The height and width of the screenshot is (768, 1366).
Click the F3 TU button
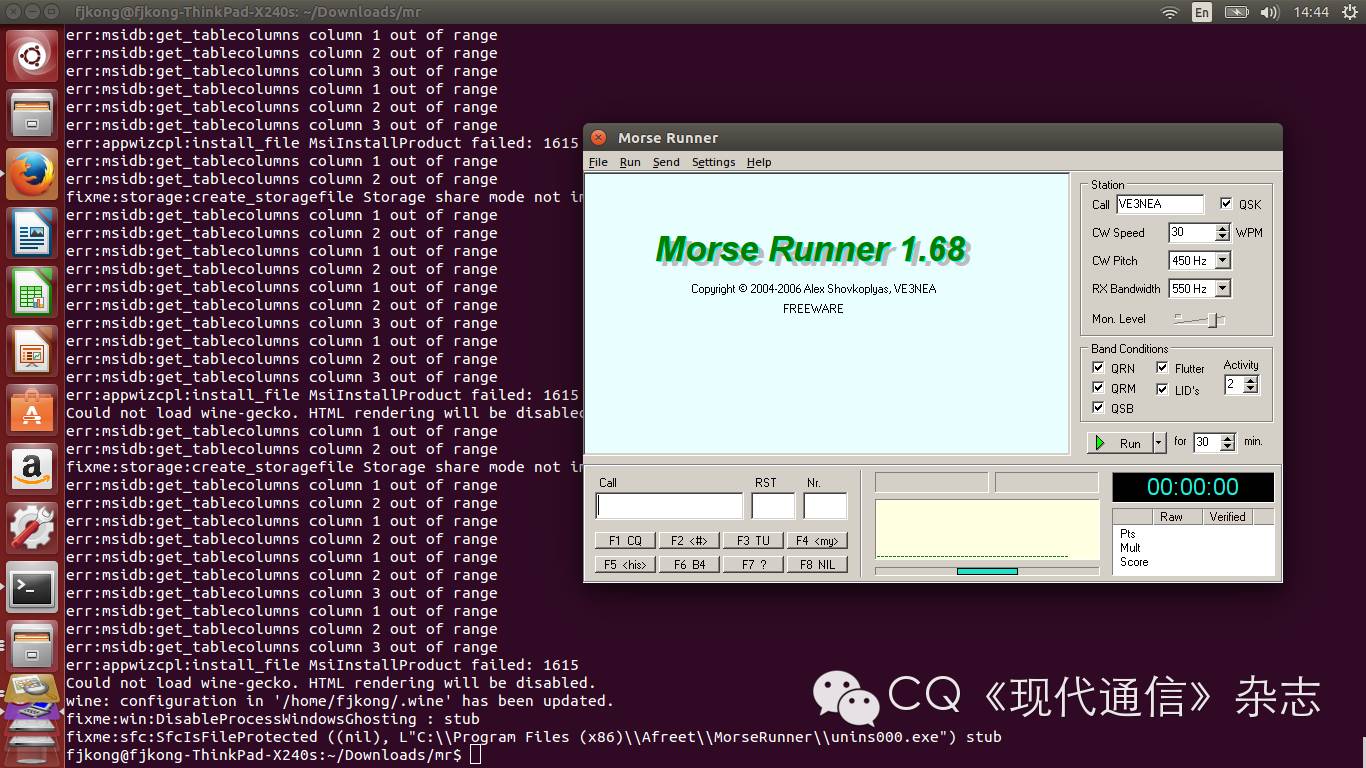point(753,541)
